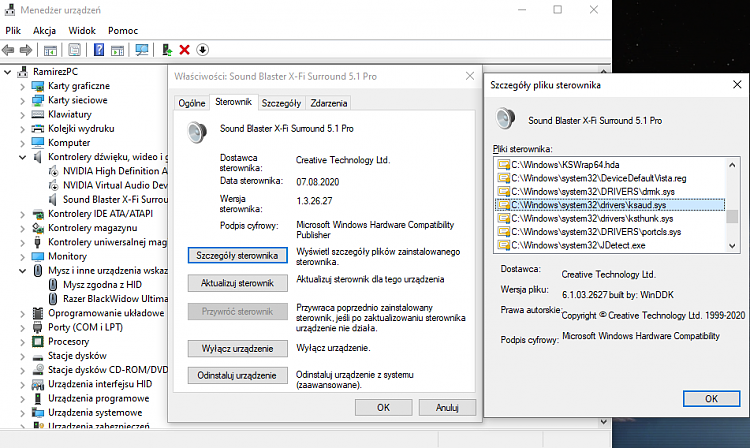Viewport: 750px width, 448px height.
Task: Switch to the Szczegóły tab
Action: coord(281,103)
